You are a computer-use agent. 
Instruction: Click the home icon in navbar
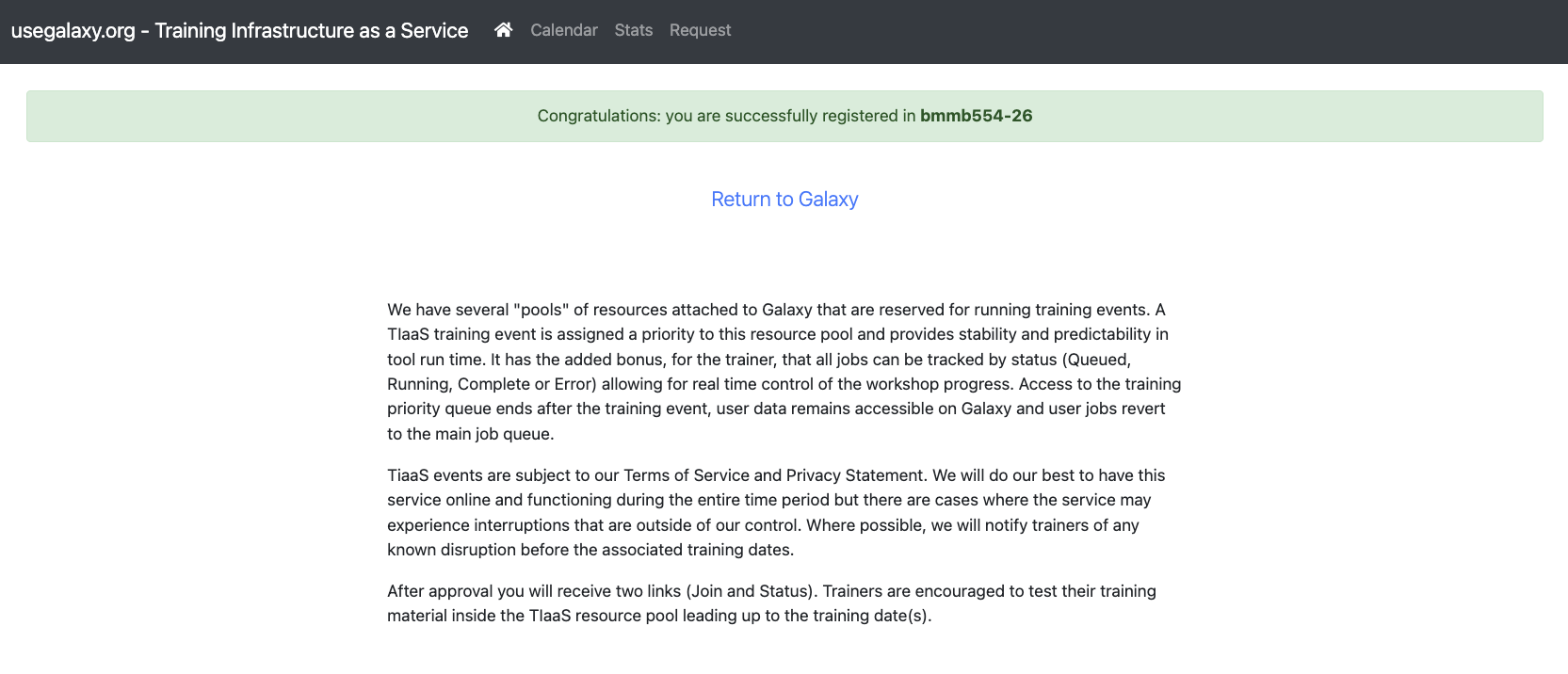(503, 30)
